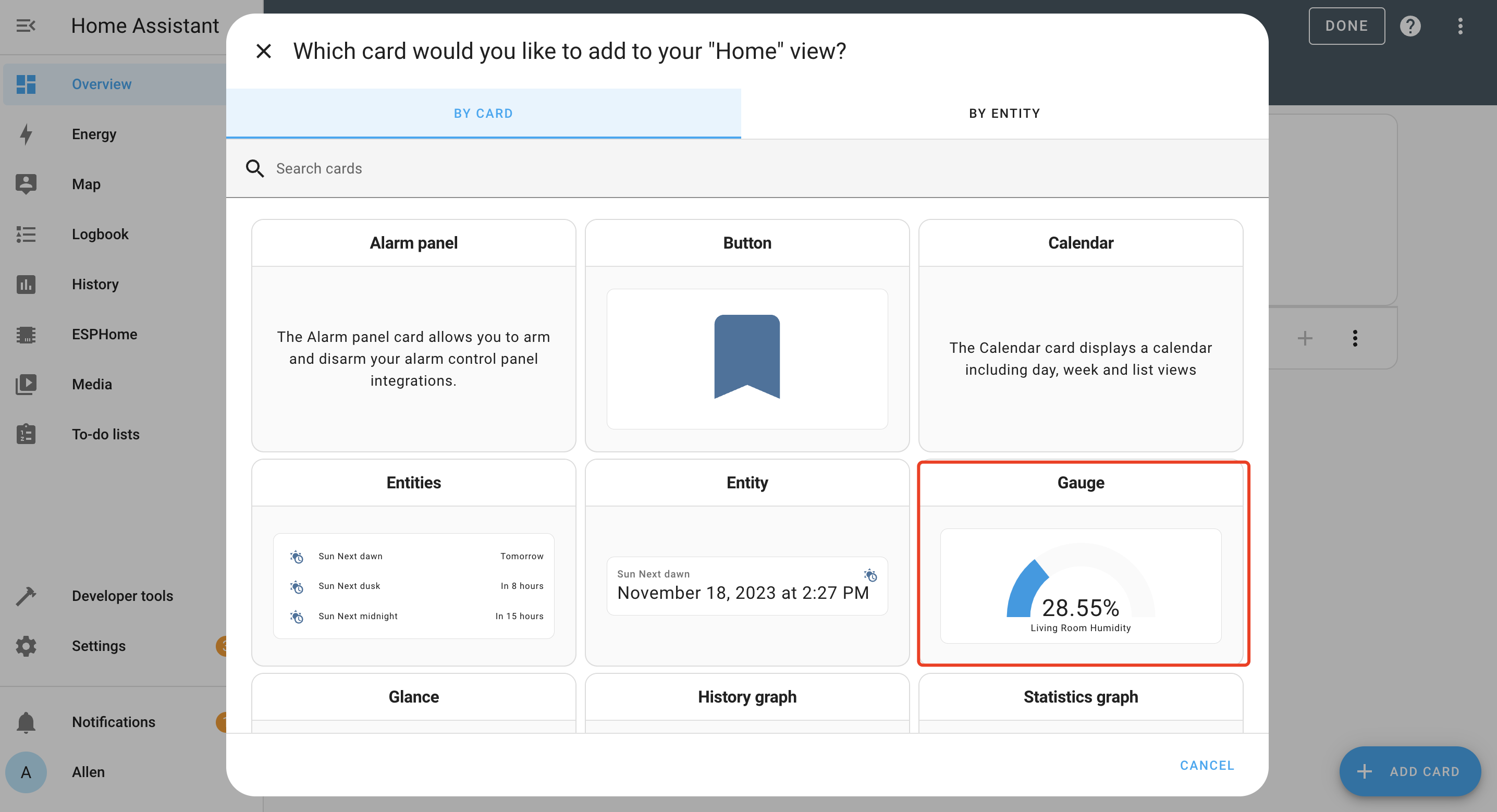This screenshot has height=812, width=1497.
Task: Click the Logbook list icon
Action: [26, 234]
